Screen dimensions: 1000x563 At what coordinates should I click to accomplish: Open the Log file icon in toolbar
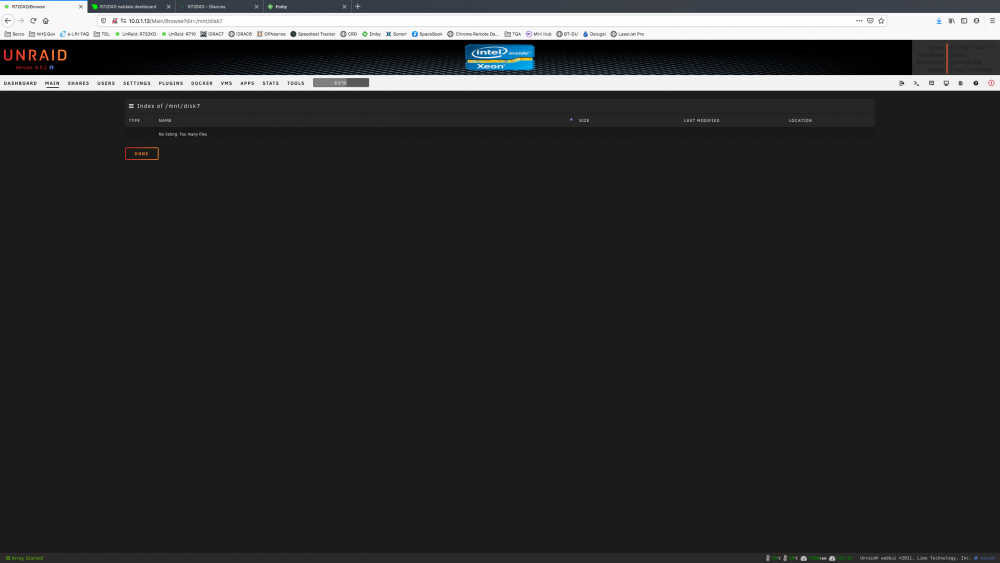960,83
